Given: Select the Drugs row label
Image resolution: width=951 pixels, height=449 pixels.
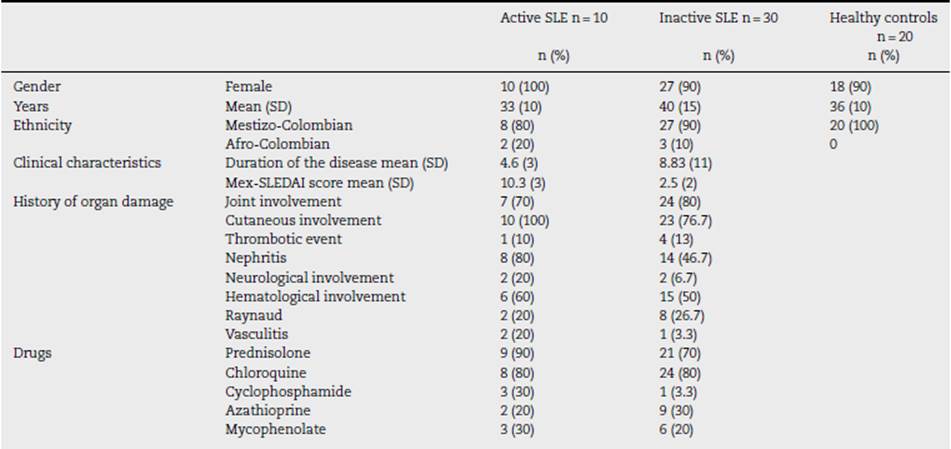Looking at the screenshot, I should click(x=33, y=353).
